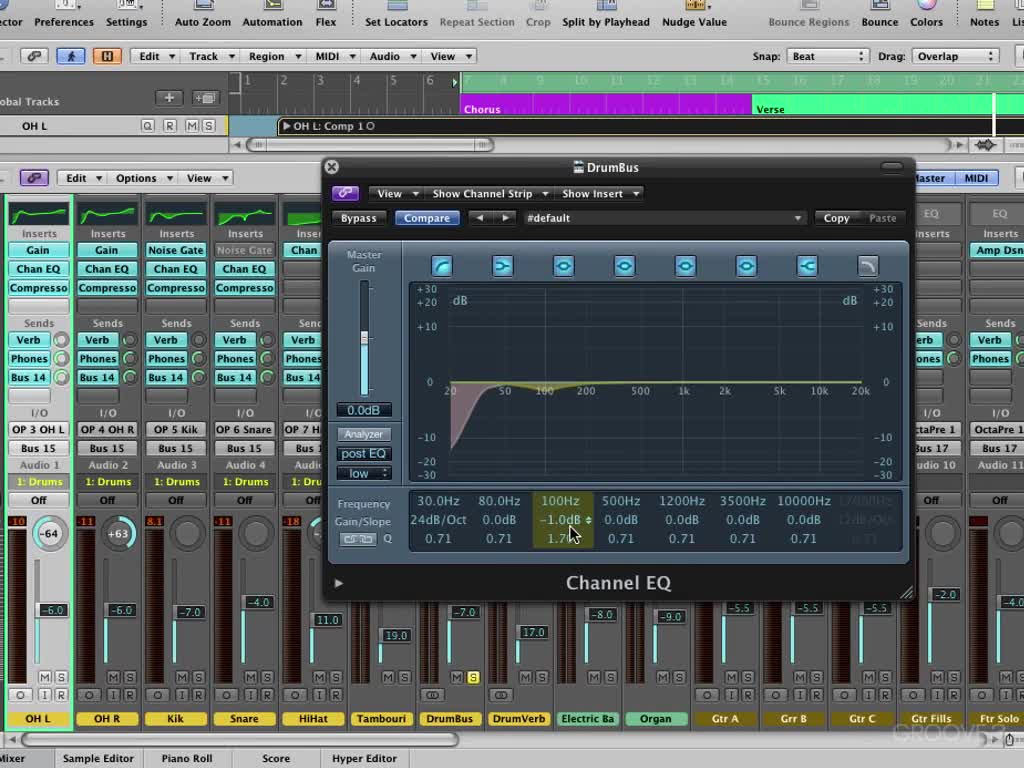Mute the Kik mixer strip

182,677
